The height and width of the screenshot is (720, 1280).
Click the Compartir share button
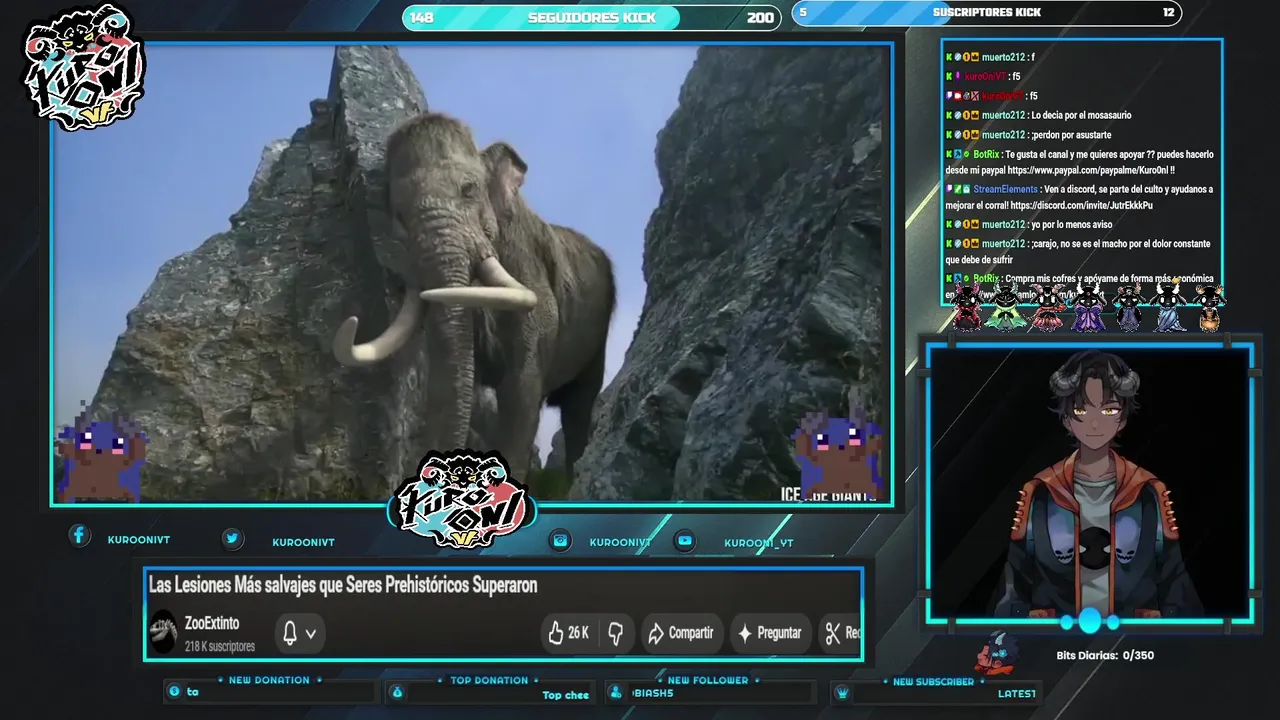coord(680,633)
